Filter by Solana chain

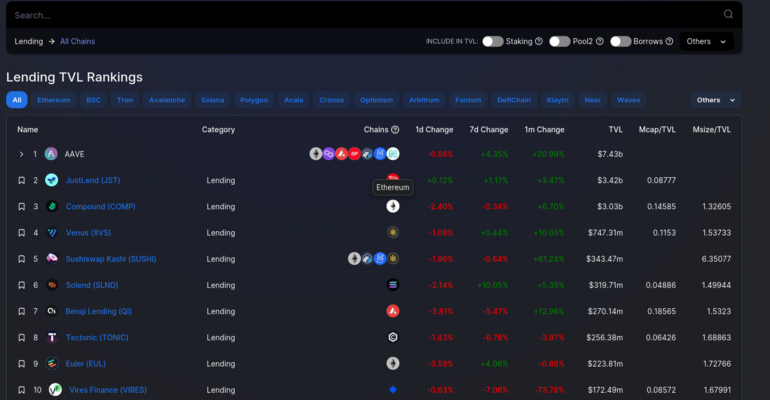point(213,100)
